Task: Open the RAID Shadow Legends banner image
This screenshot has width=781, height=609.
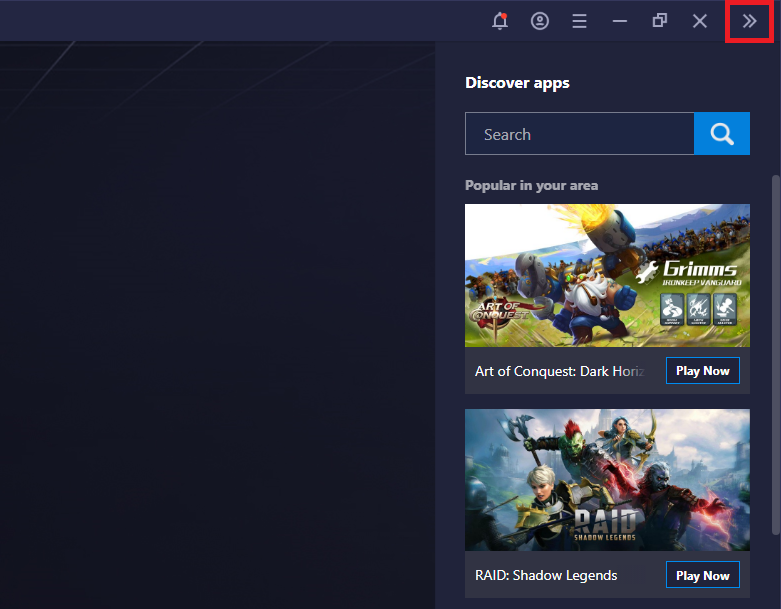Action: pos(607,480)
